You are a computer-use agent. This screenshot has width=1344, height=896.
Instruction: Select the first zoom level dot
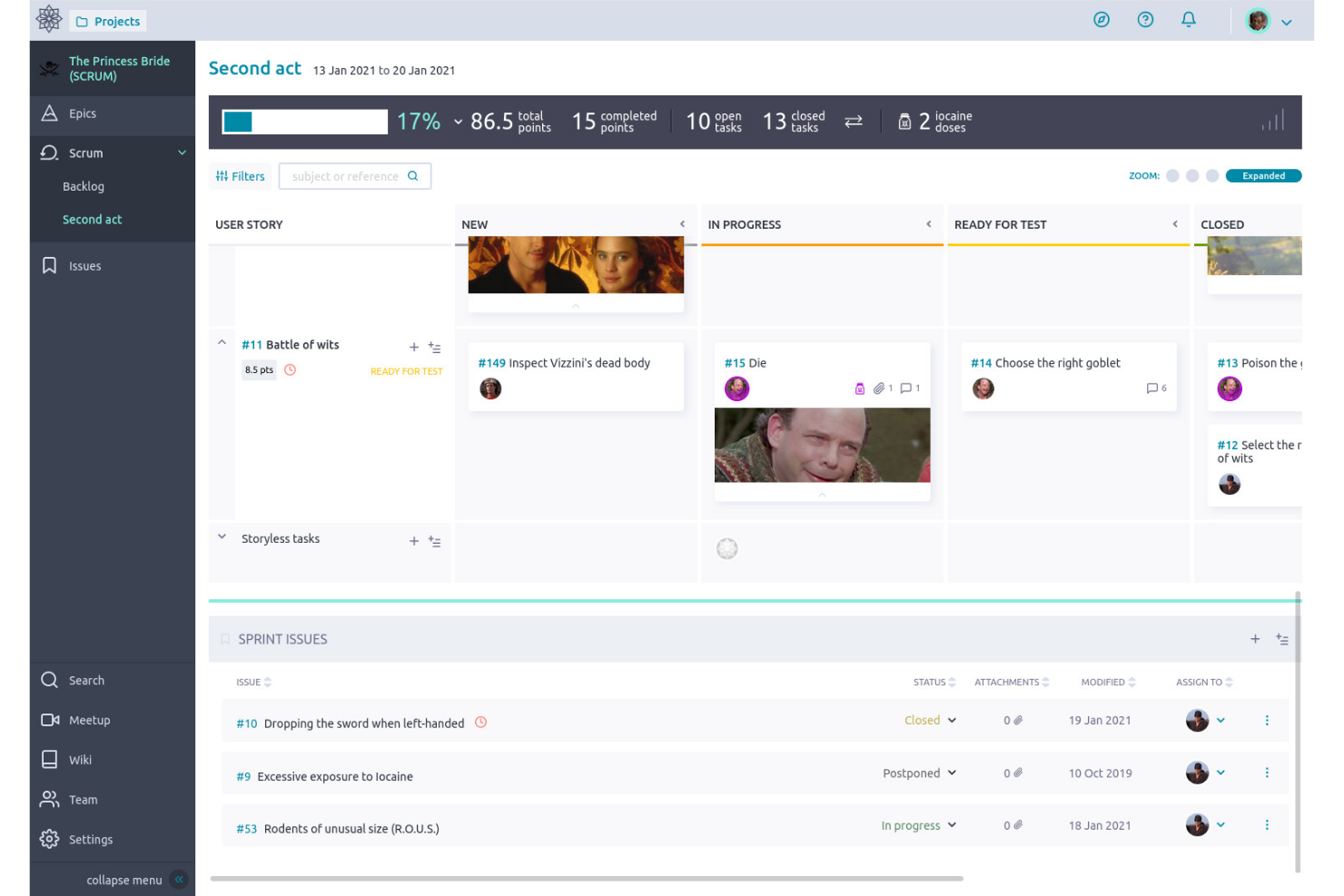pyautogui.click(x=1172, y=176)
